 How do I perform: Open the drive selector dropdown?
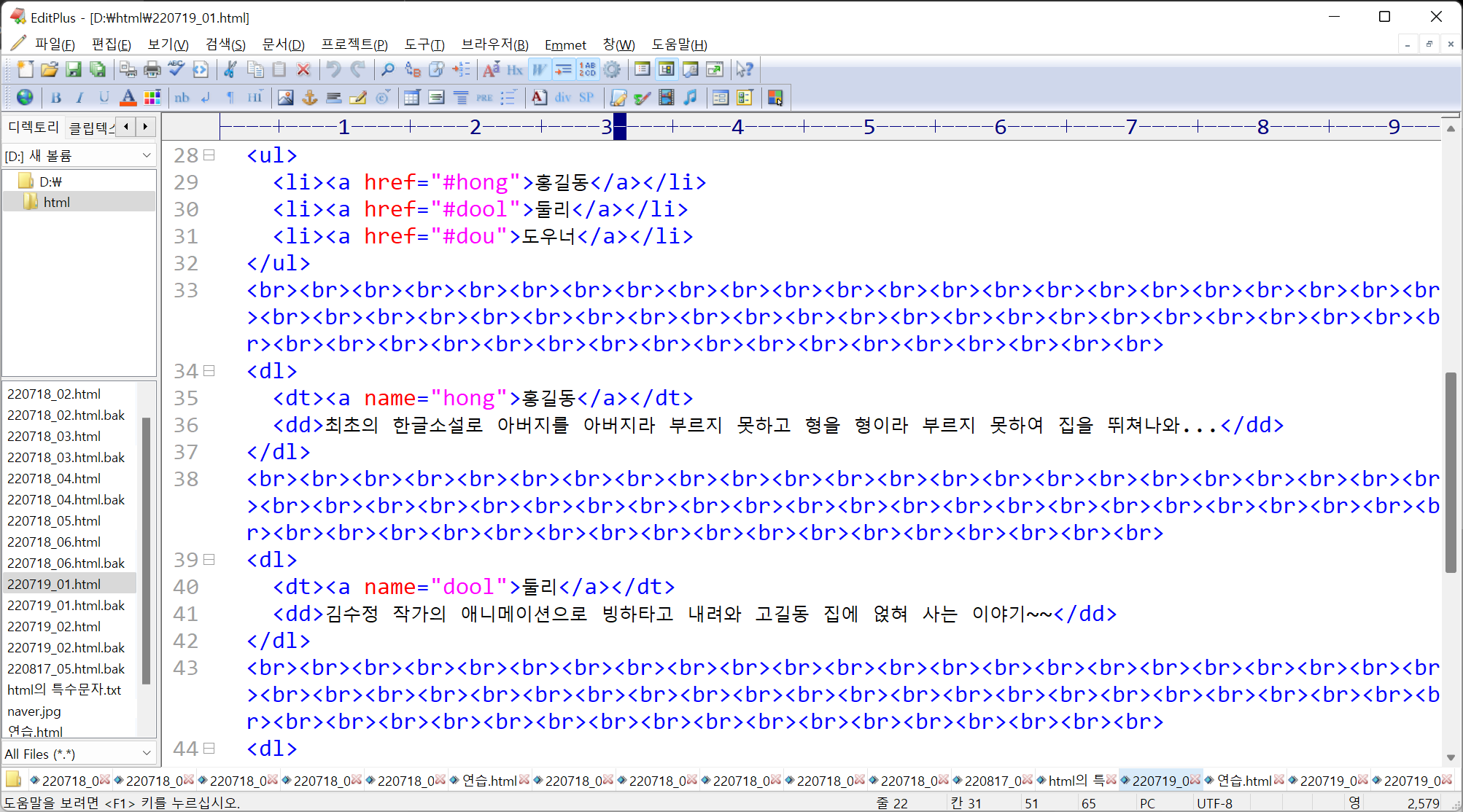(146, 155)
